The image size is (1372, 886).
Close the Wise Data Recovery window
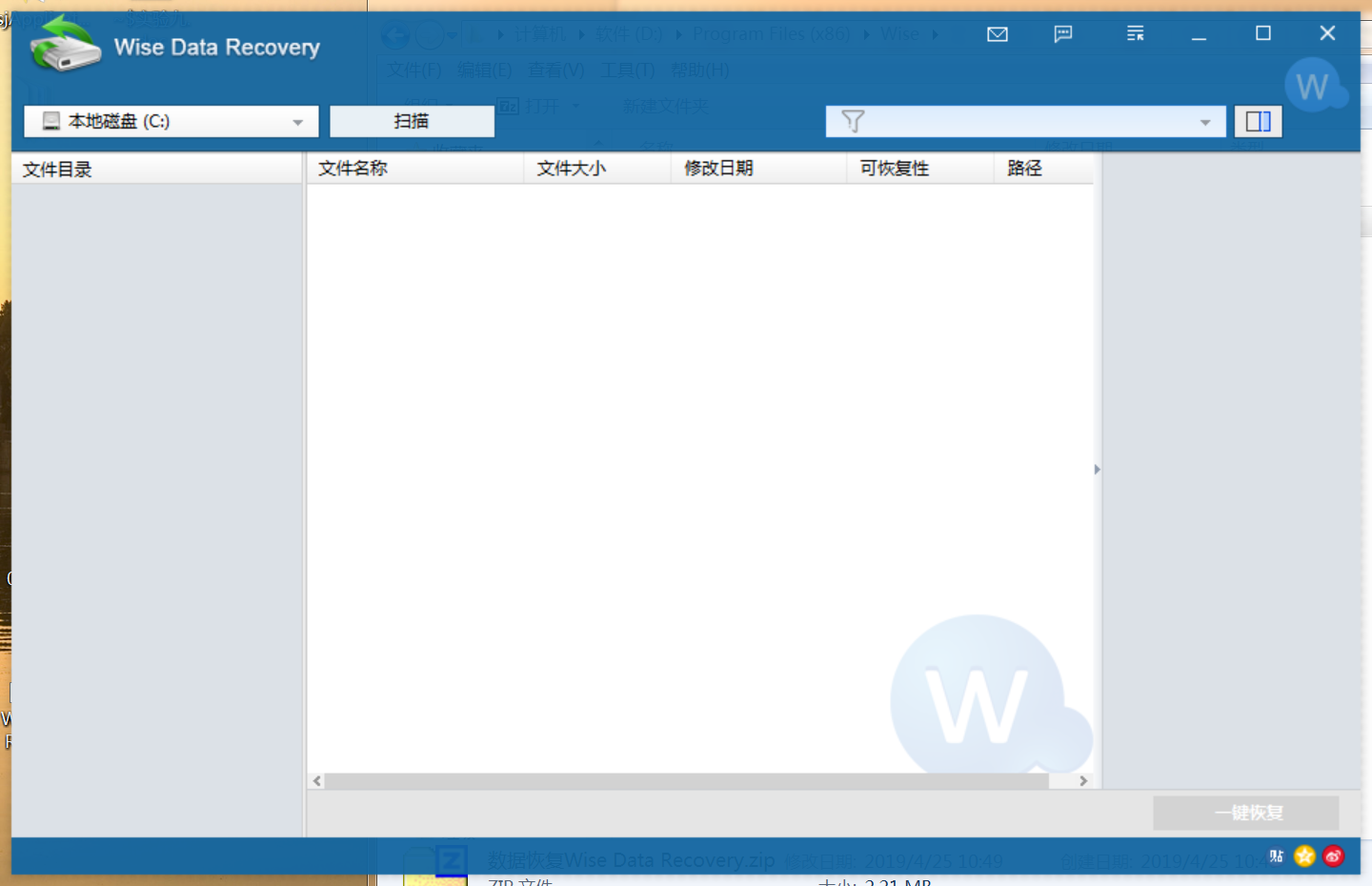click(1327, 33)
